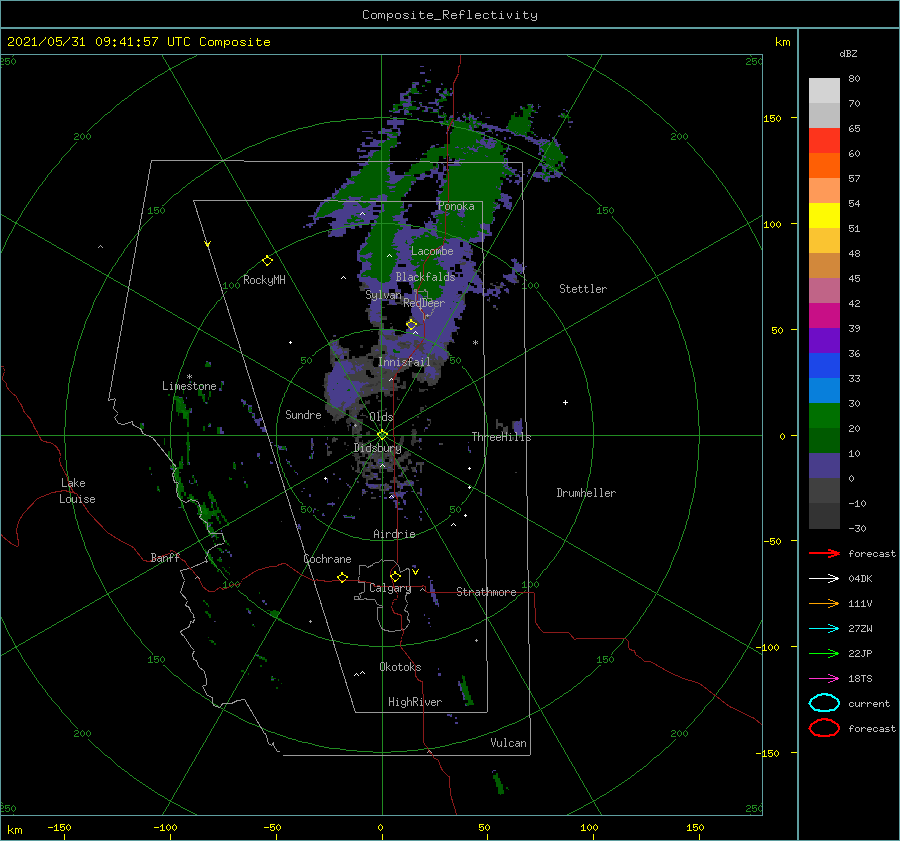Click the RockyMH label
900x841 pixels.
coord(264,280)
